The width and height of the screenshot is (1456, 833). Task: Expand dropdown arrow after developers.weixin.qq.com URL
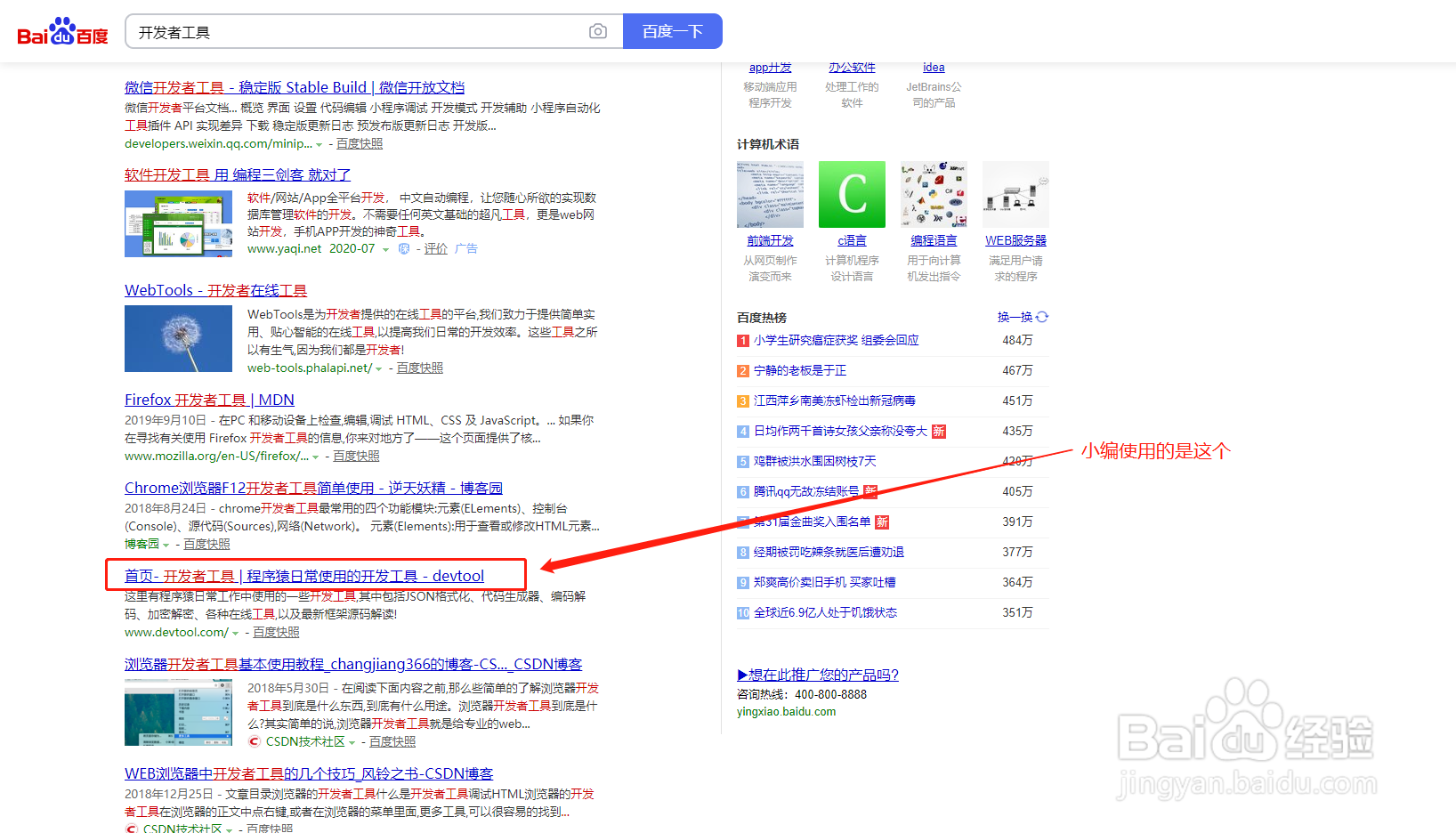(x=320, y=144)
